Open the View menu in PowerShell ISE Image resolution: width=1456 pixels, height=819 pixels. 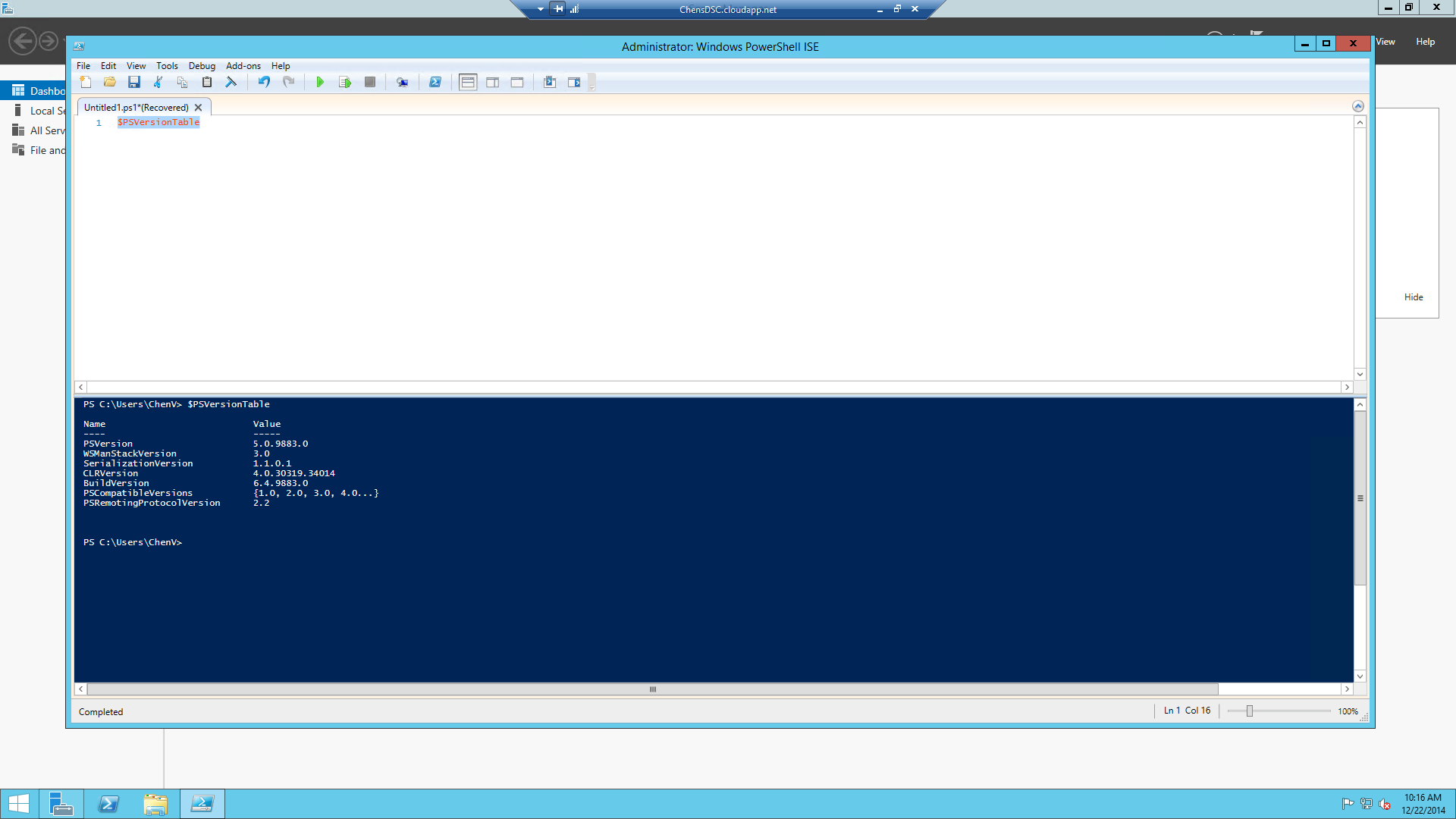[136, 66]
